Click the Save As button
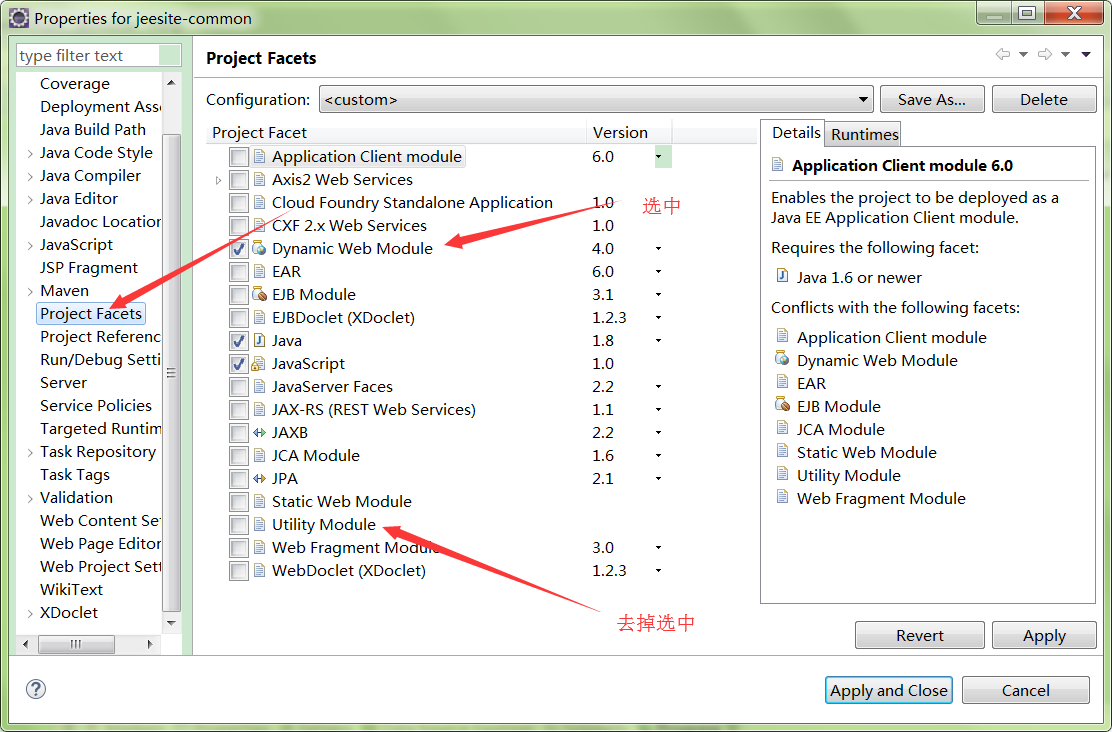1112x732 pixels. pos(931,99)
